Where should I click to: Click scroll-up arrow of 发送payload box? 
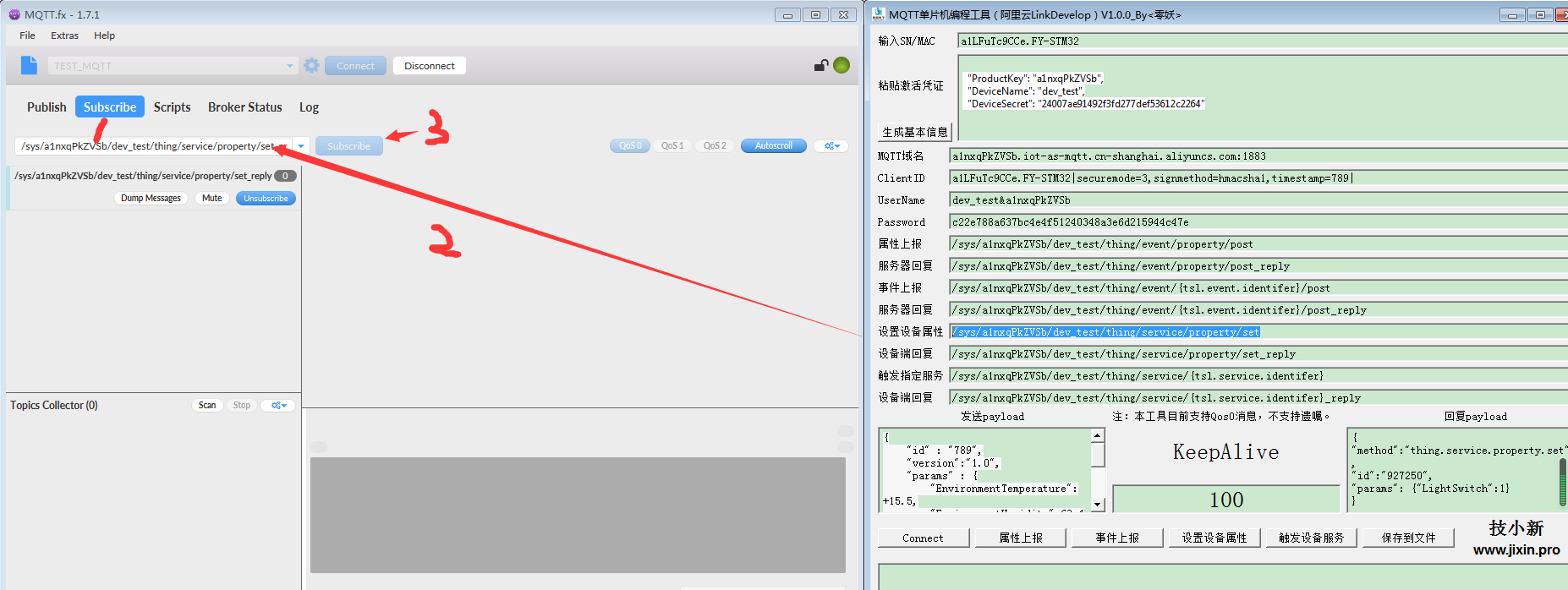[x=1098, y=436]
